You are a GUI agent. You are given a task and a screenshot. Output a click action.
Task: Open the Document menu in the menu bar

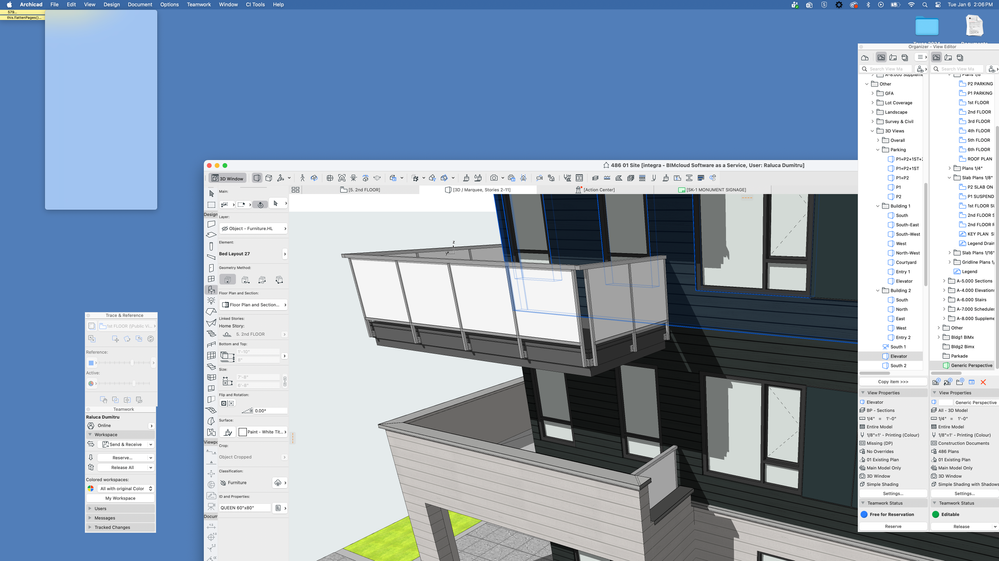140,4
